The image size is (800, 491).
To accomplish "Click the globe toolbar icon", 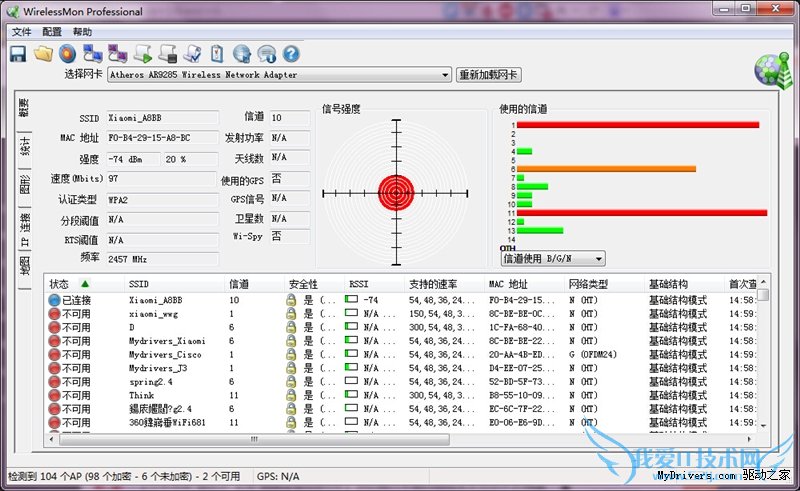I will click(x=242, y=54).
